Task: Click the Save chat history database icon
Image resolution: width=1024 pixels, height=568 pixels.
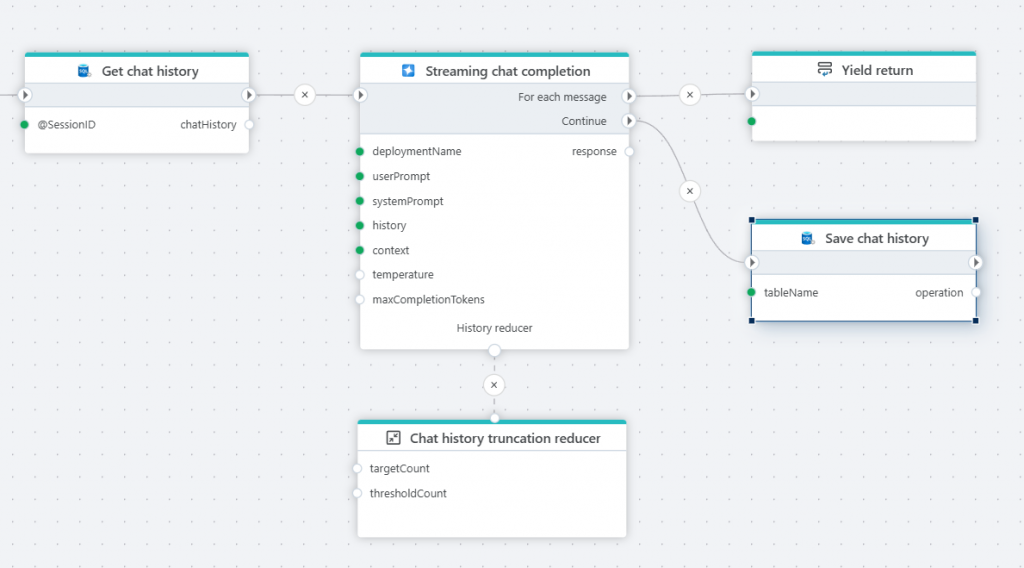Action: [808, 238]
